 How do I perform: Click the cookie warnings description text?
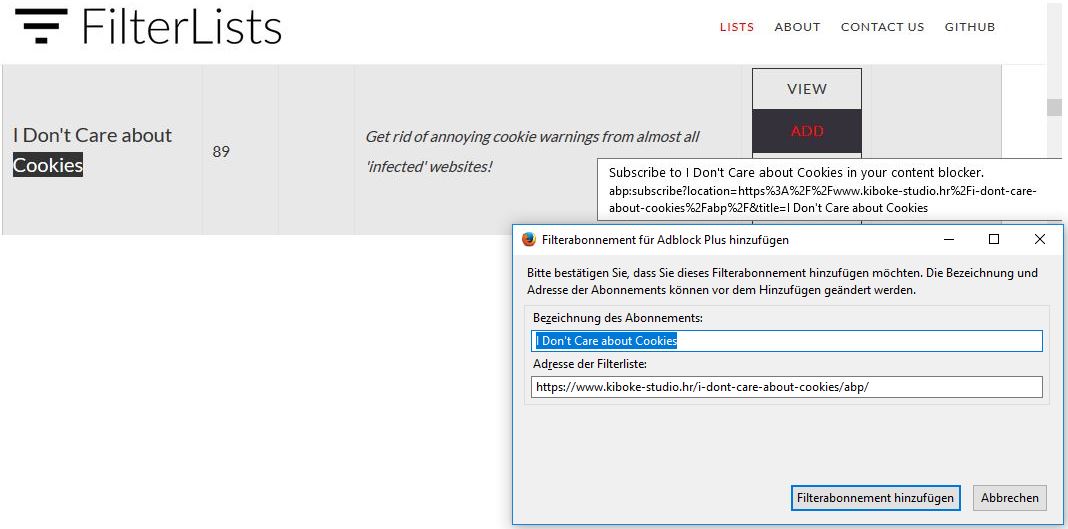click(532, 151)
